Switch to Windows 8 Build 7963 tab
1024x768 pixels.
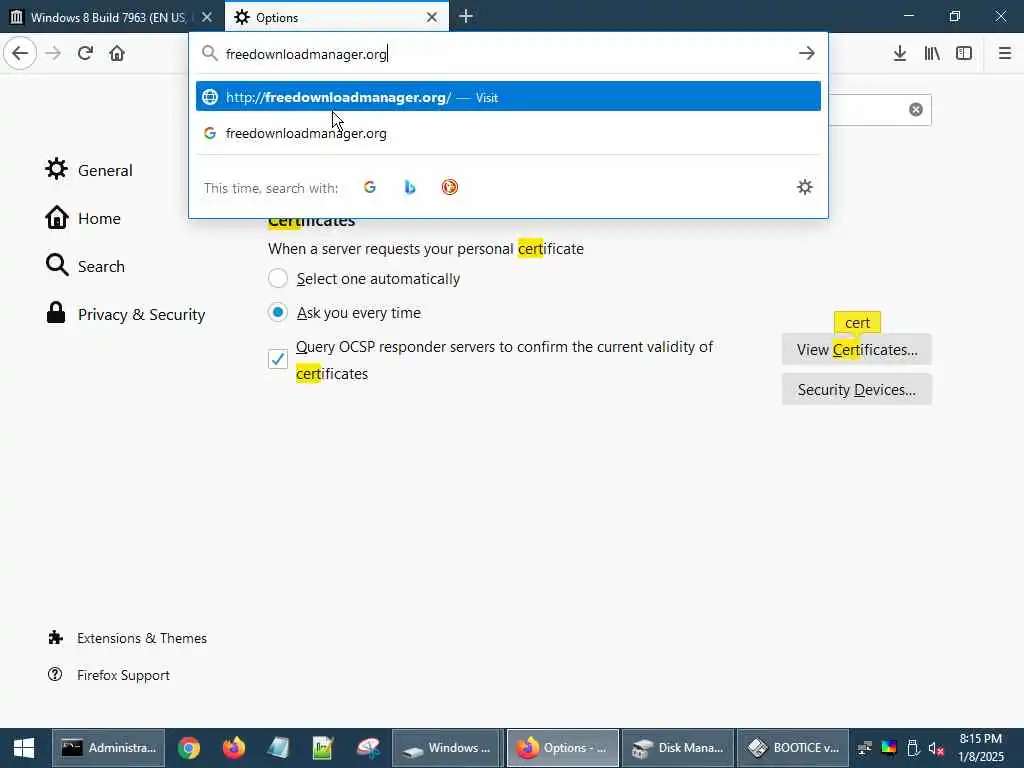click(108, 17)
